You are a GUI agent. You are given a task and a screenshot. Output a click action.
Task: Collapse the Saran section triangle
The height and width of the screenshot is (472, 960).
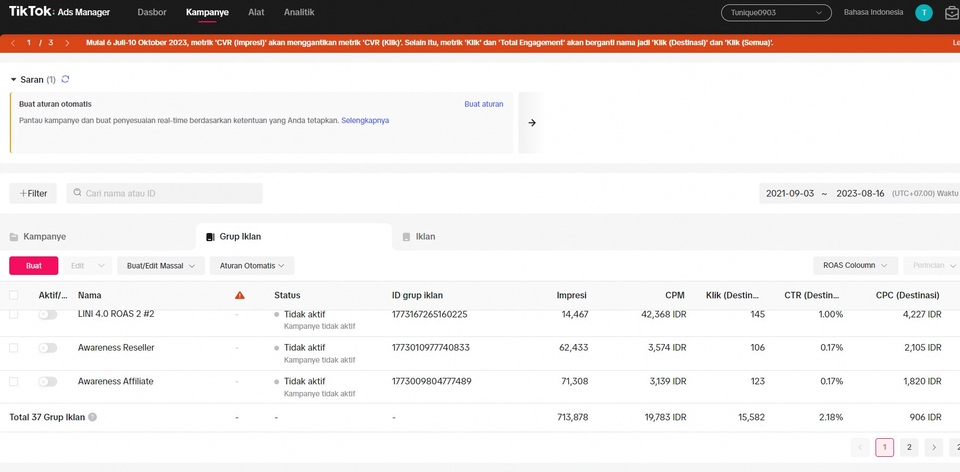tap(13, 80)
